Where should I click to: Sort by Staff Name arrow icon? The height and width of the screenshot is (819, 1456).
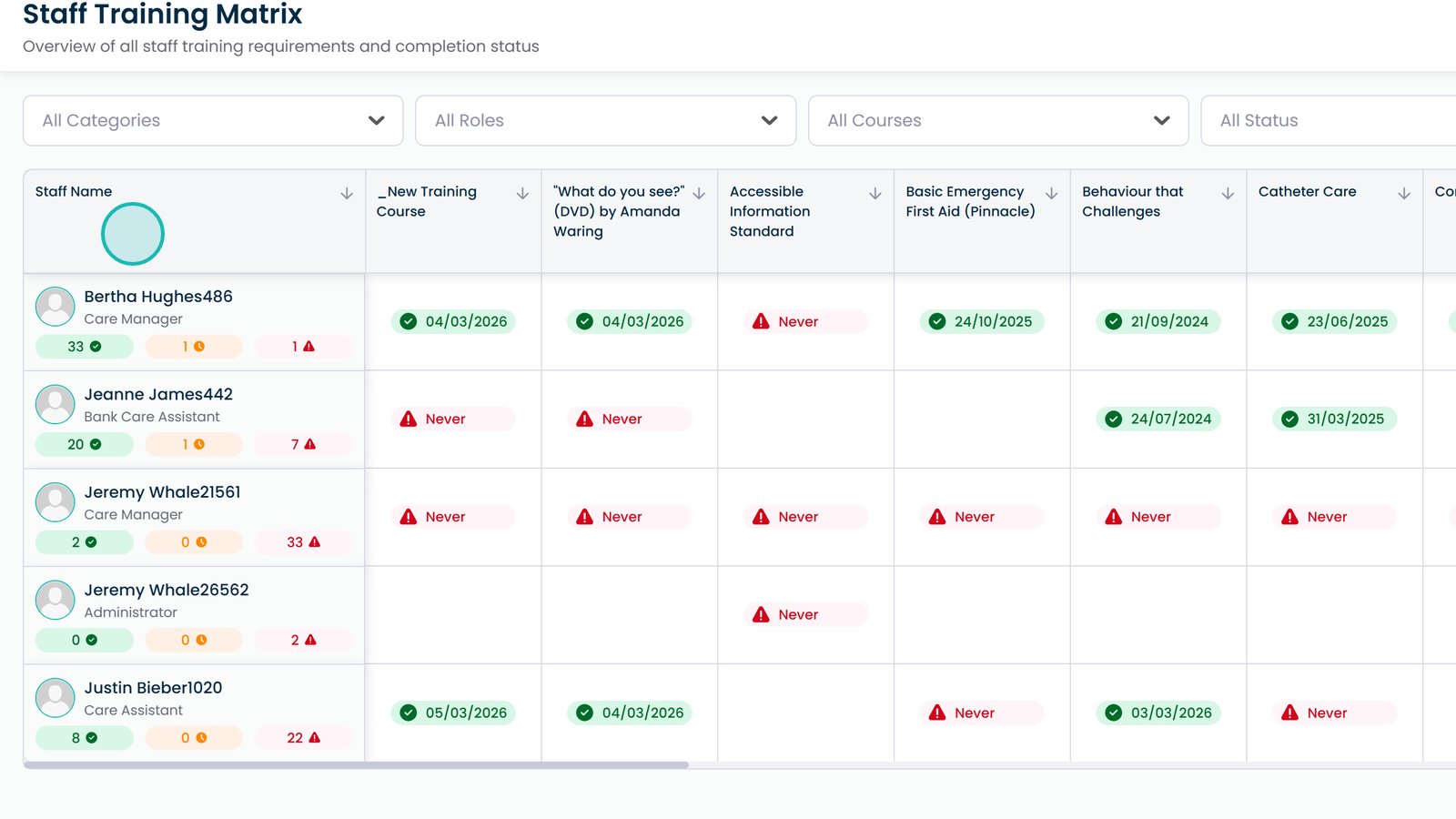pos(347,194)
